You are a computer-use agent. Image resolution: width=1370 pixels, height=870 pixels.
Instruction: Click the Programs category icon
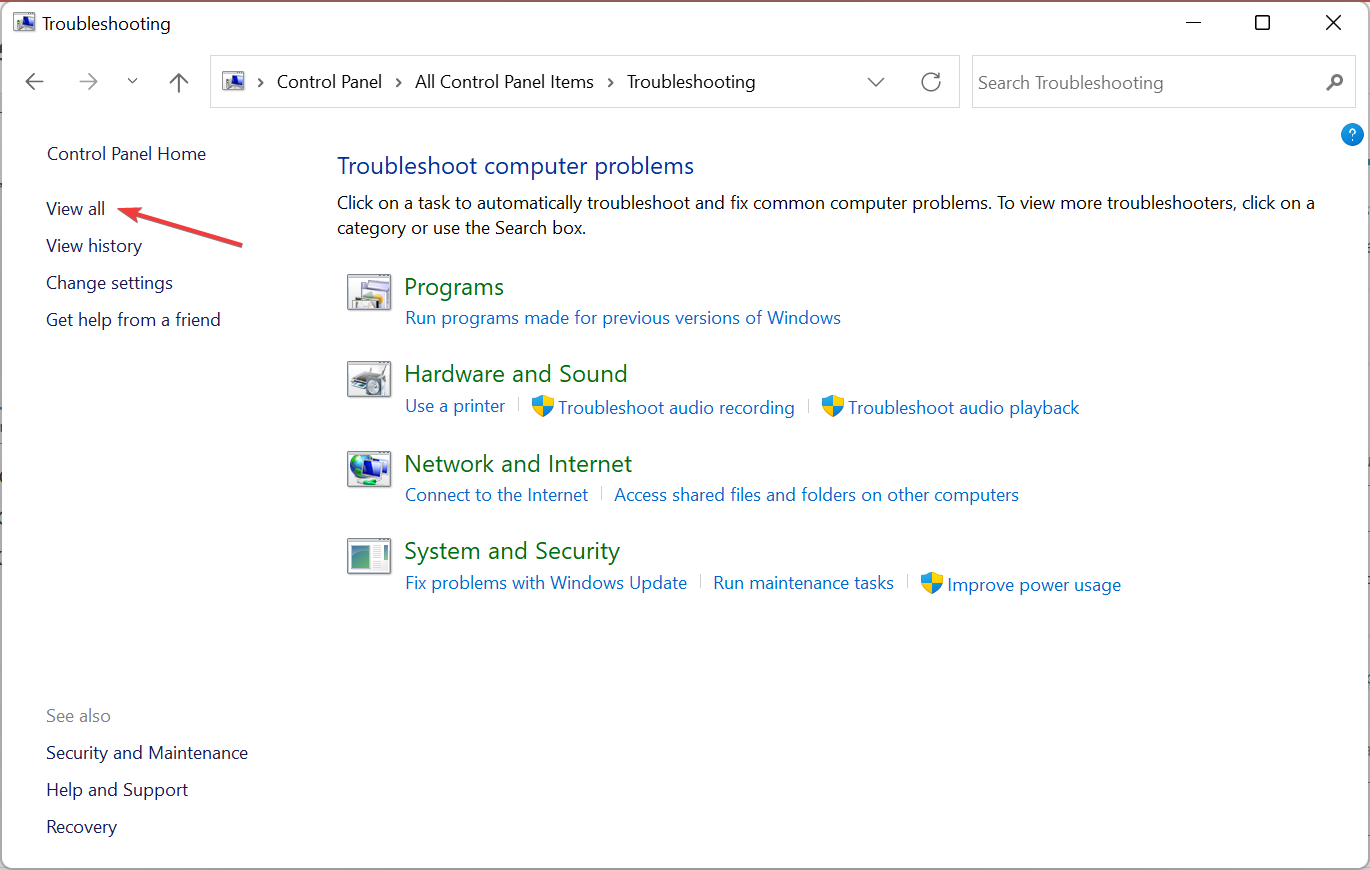pyautogui.click(x=369, y=293)
